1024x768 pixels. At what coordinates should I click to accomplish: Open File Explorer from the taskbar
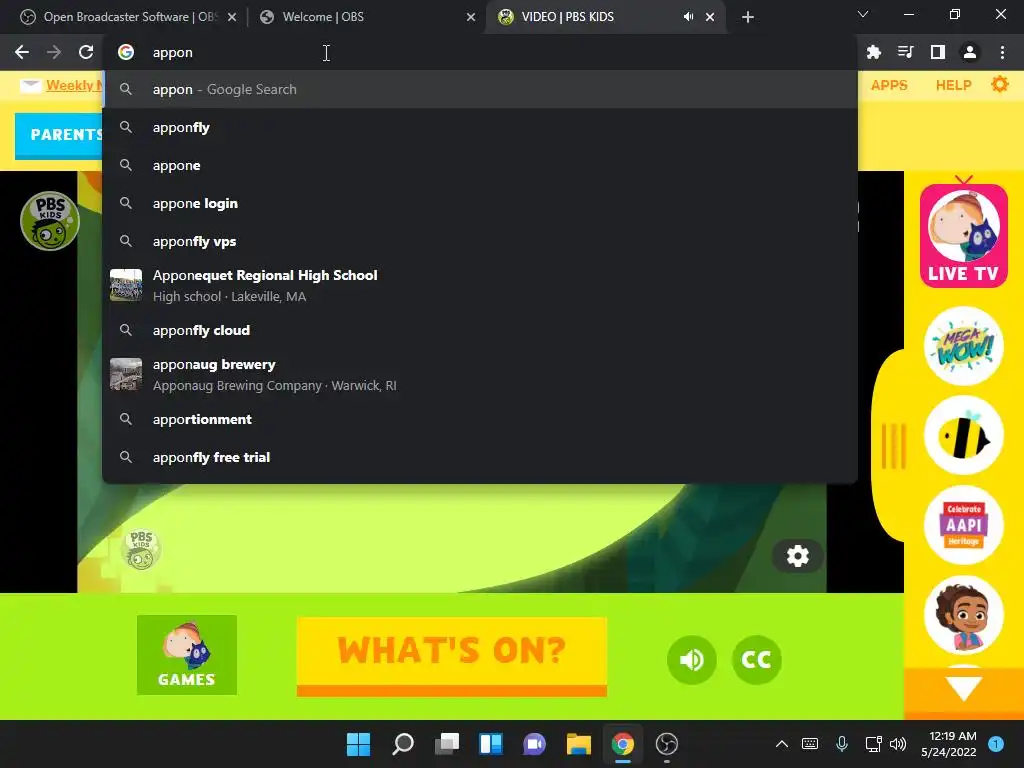[x=579, y=744]
